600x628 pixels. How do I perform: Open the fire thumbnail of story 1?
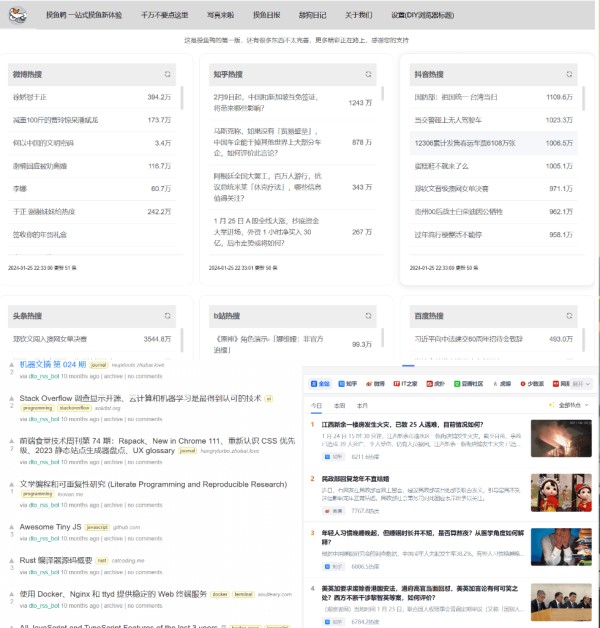pyautogui.click(x=561, y=438)
